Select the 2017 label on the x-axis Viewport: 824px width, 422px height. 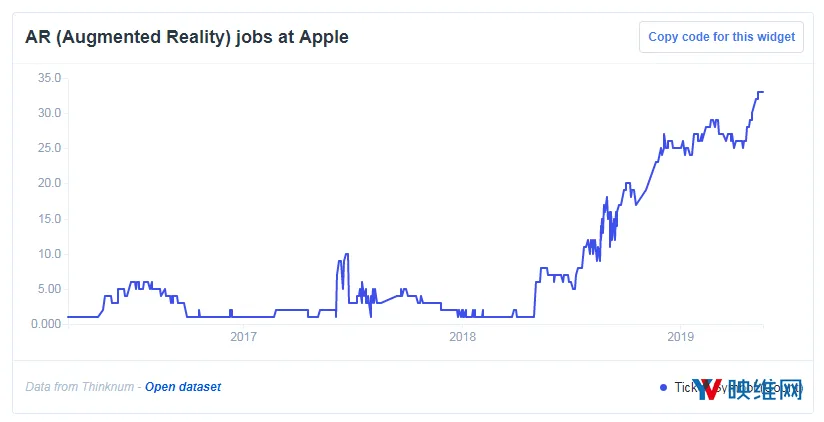pyautogui.click(x=243, y=336)
